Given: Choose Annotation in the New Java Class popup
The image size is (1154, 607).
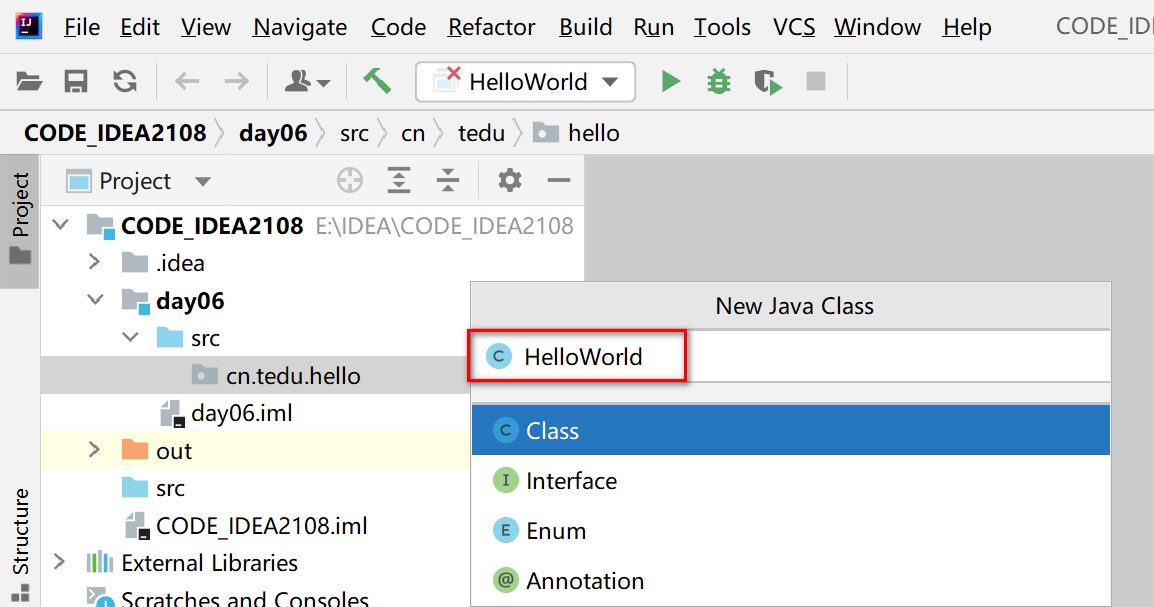Looking at the screenshot, I should (583, 580).
